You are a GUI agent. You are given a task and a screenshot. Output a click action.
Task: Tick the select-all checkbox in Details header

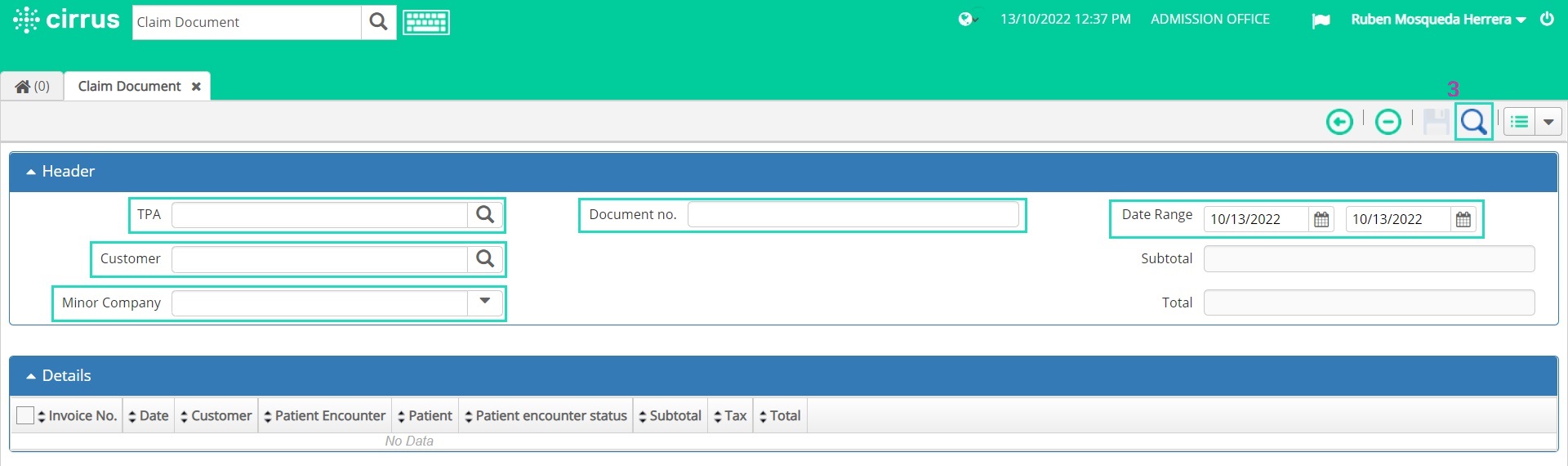[x=25, y=415]
